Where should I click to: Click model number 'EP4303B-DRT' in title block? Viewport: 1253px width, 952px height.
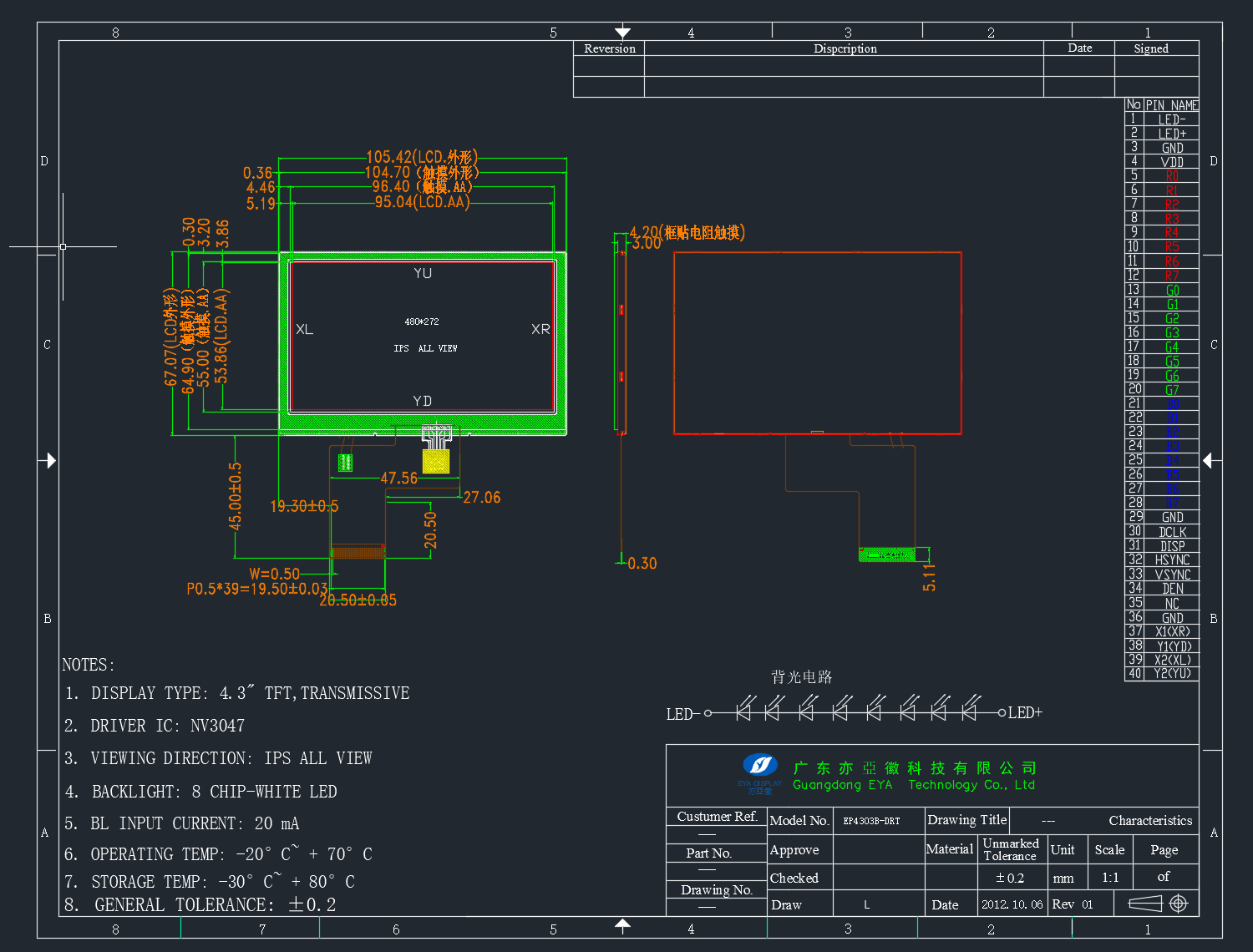(871, 821)
